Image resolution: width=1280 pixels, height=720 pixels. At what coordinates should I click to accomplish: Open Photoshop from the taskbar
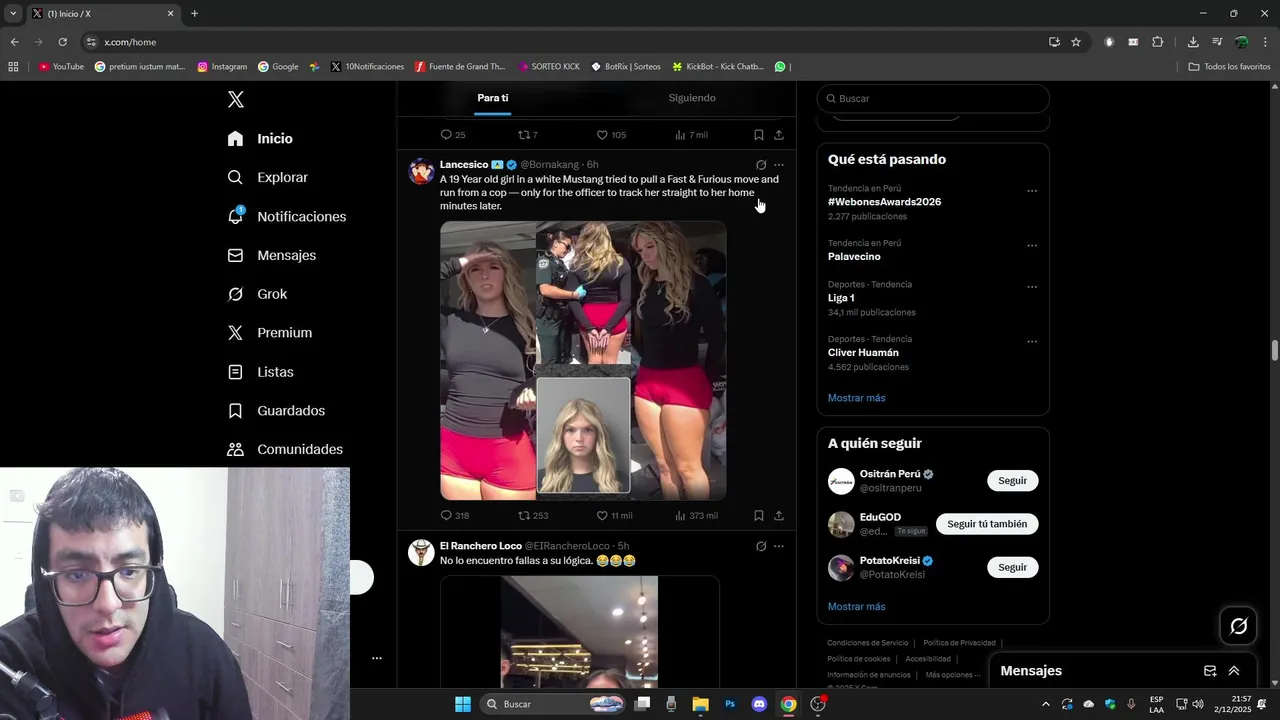(730, 704)
